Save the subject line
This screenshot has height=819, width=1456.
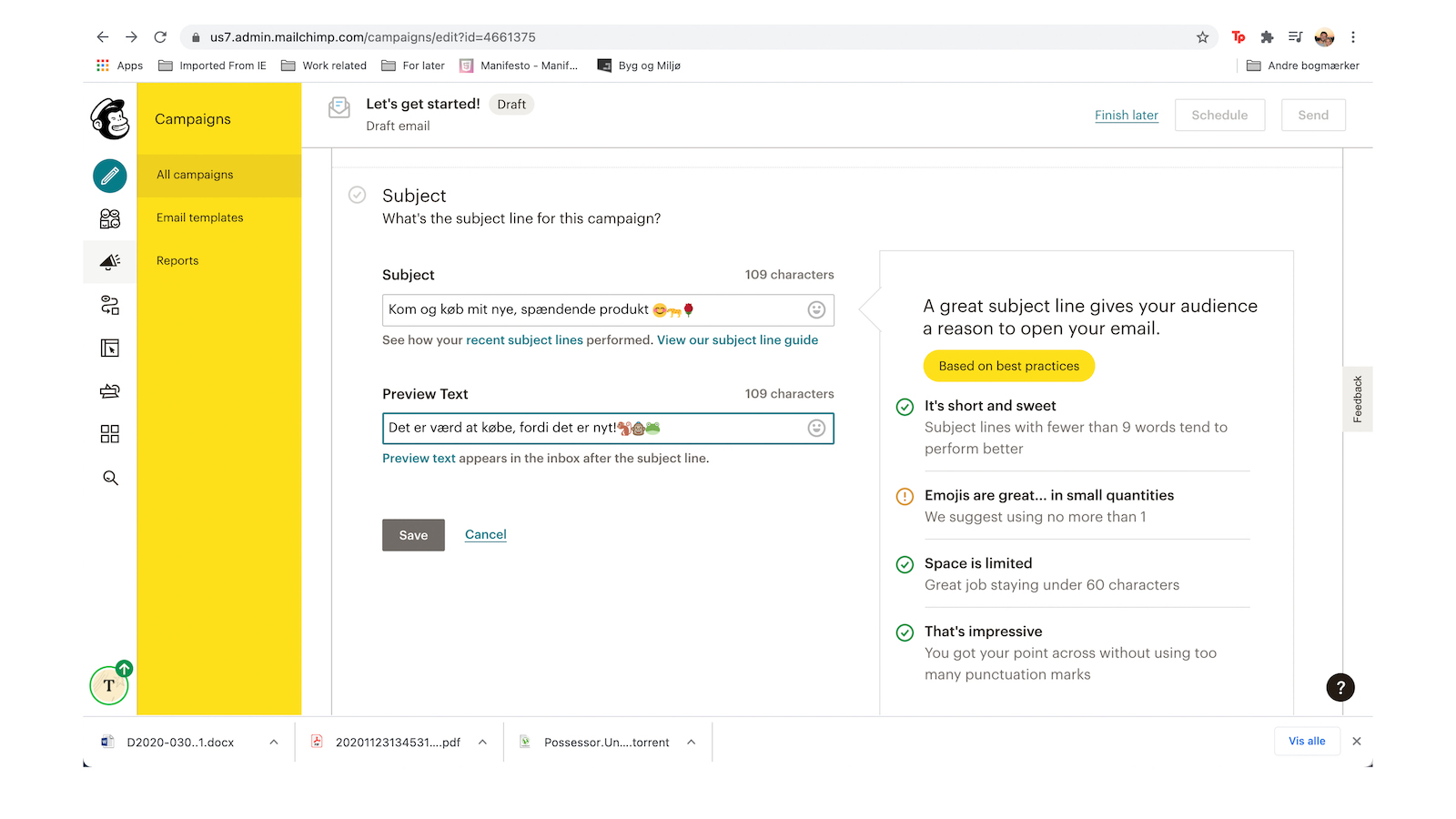(x=413, y=535)
